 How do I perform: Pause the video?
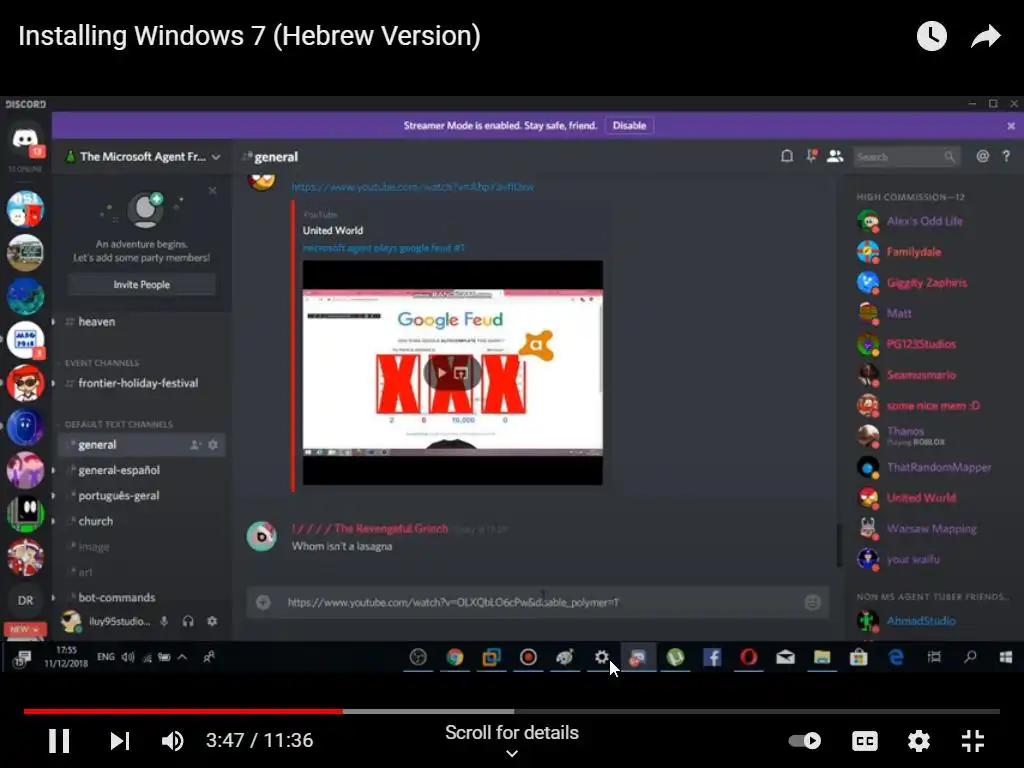coord(59,741)
